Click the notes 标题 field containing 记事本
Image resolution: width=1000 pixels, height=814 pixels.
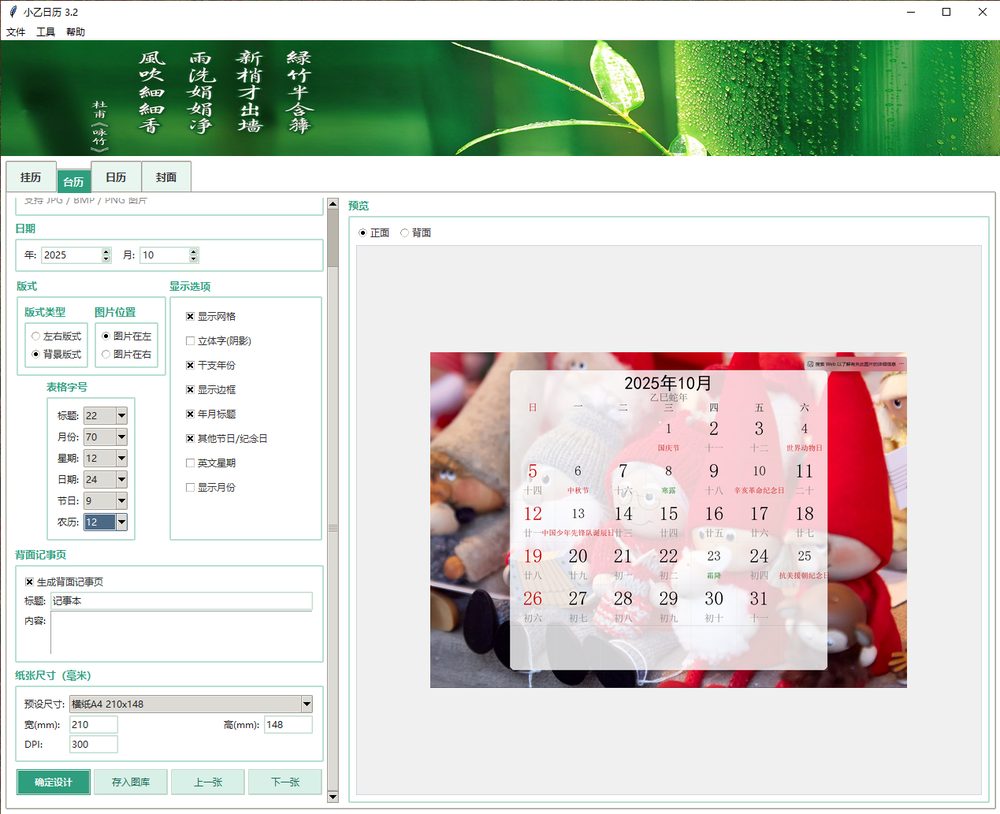point(182,601)
